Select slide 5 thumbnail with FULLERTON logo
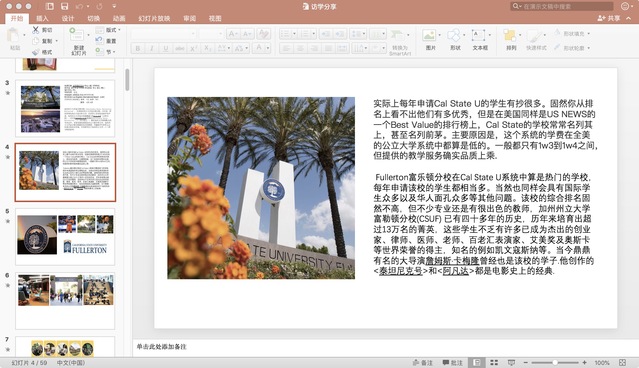Image resolution: width=639 pixels, height=368 pixels. pyautogui.click(x=65, y=237)
